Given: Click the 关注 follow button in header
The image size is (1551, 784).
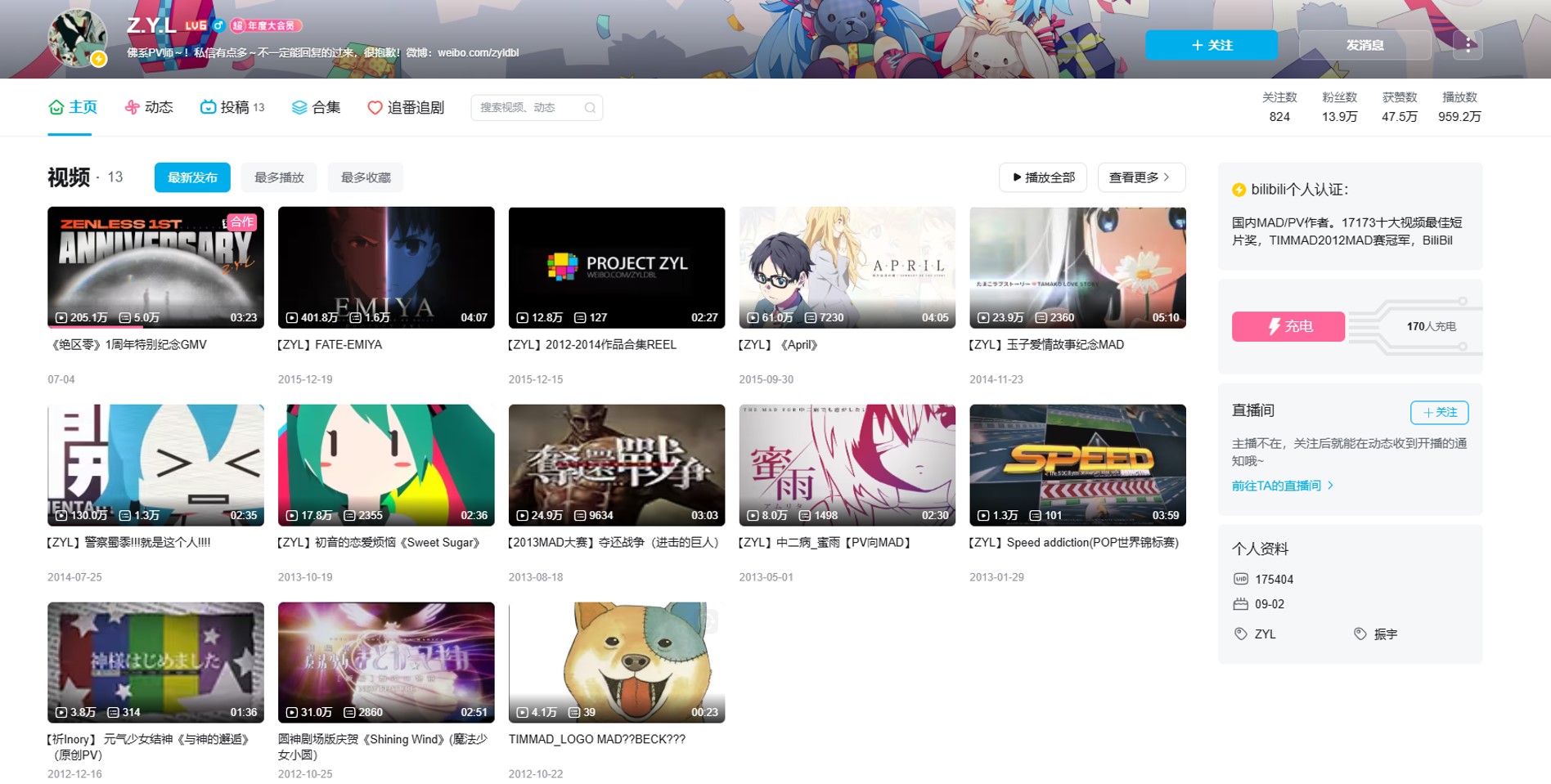Looking at the screenshot, I should point(1212,45).
